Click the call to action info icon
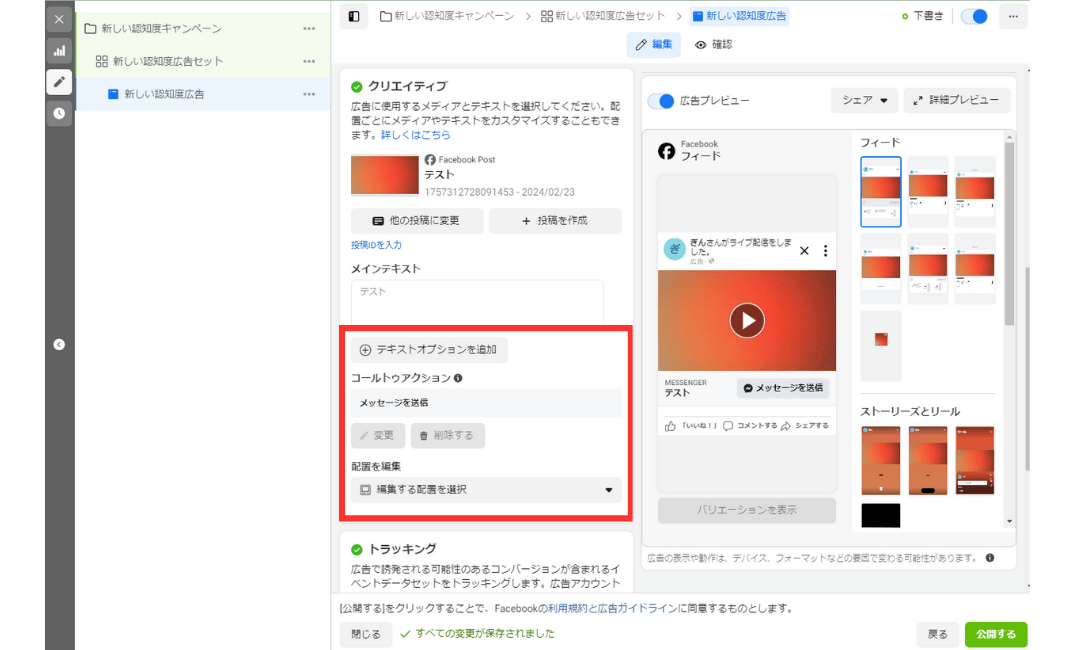Screen dimensions: 1075x650 458,379
